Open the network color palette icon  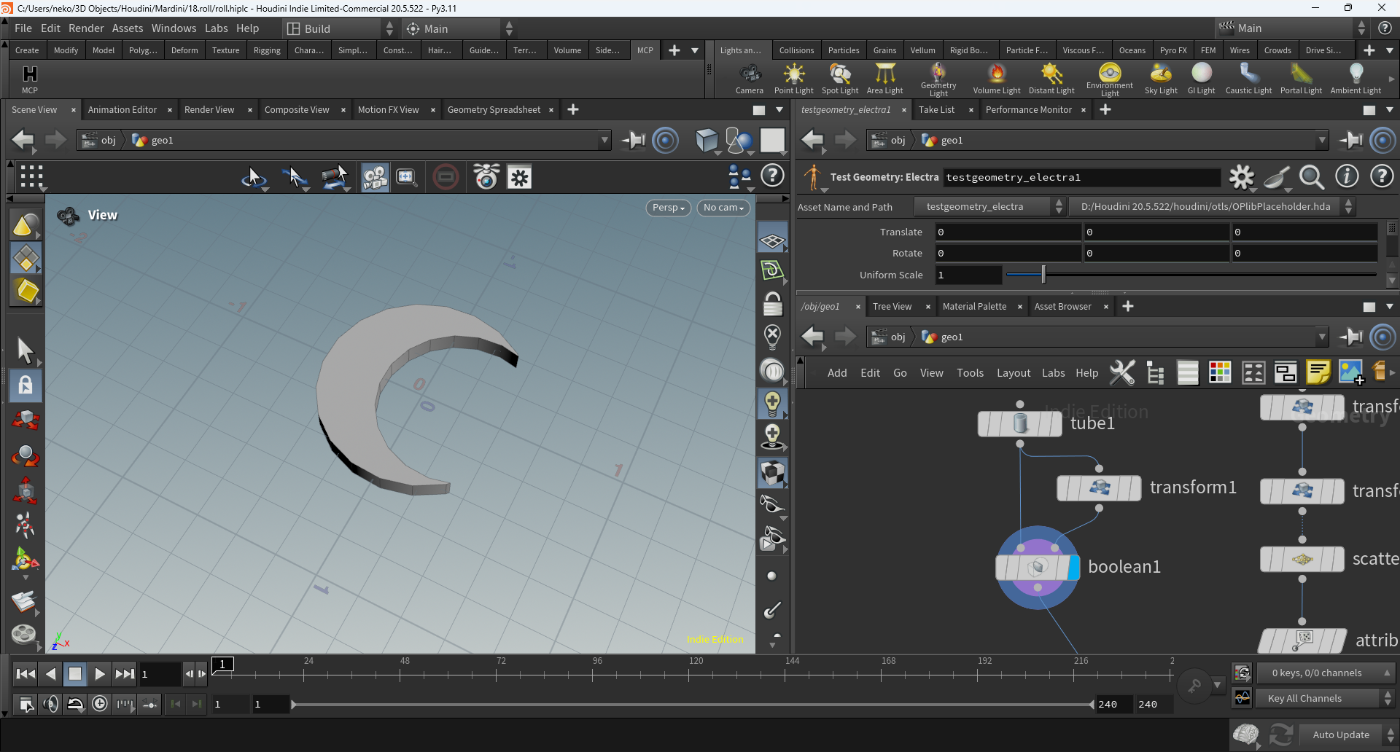[1219, 373]
